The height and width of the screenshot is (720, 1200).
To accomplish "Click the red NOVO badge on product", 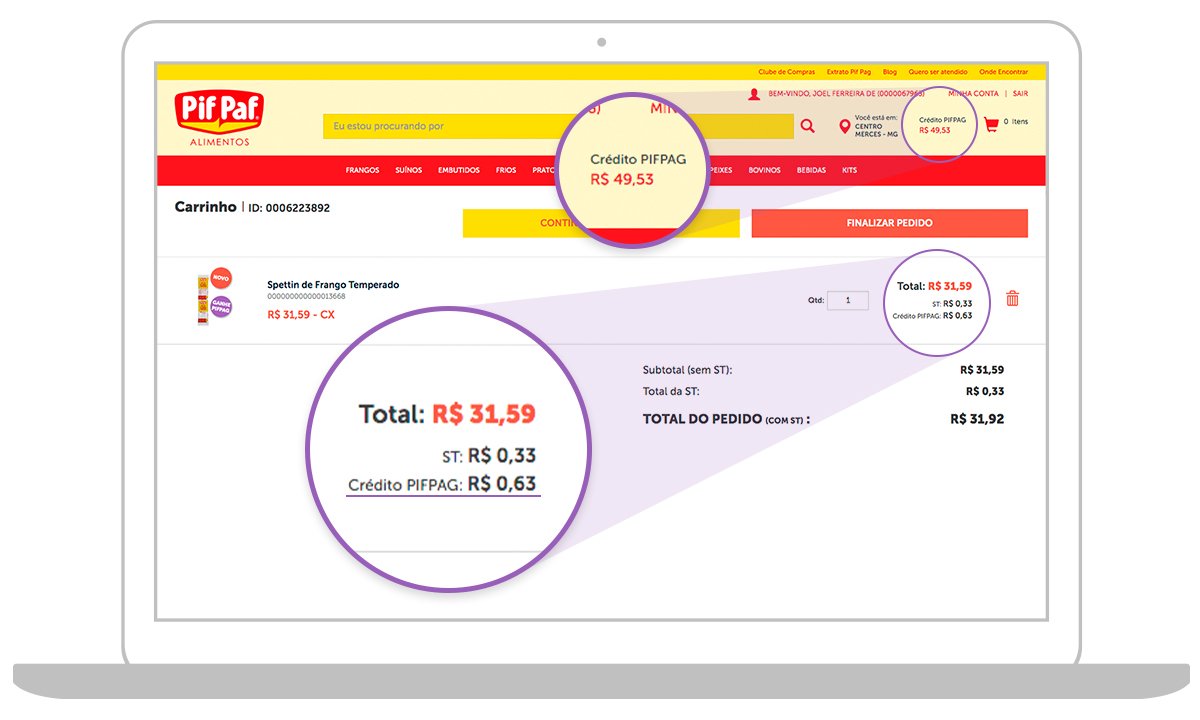I will tap(222, 278).
